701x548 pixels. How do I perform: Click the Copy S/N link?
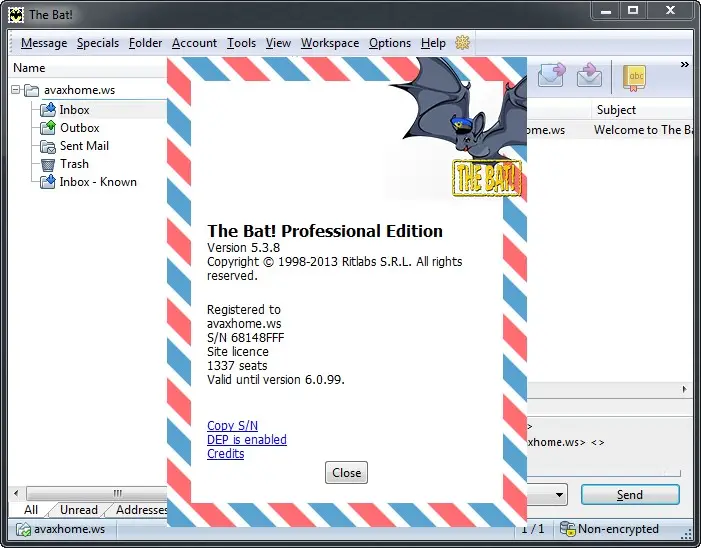click(x=232, y=426)
